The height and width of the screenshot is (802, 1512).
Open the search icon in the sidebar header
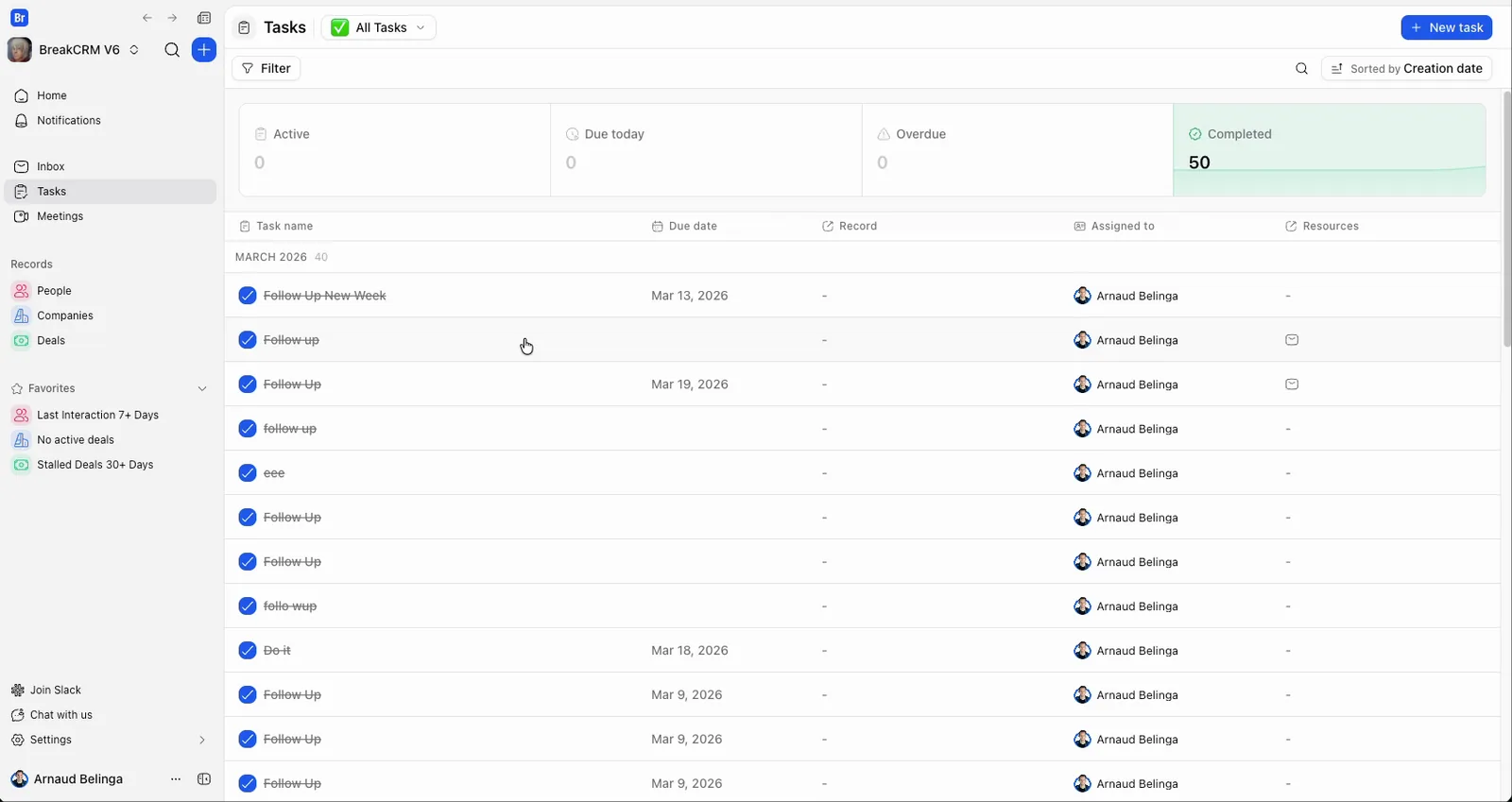tap(172, 50)
